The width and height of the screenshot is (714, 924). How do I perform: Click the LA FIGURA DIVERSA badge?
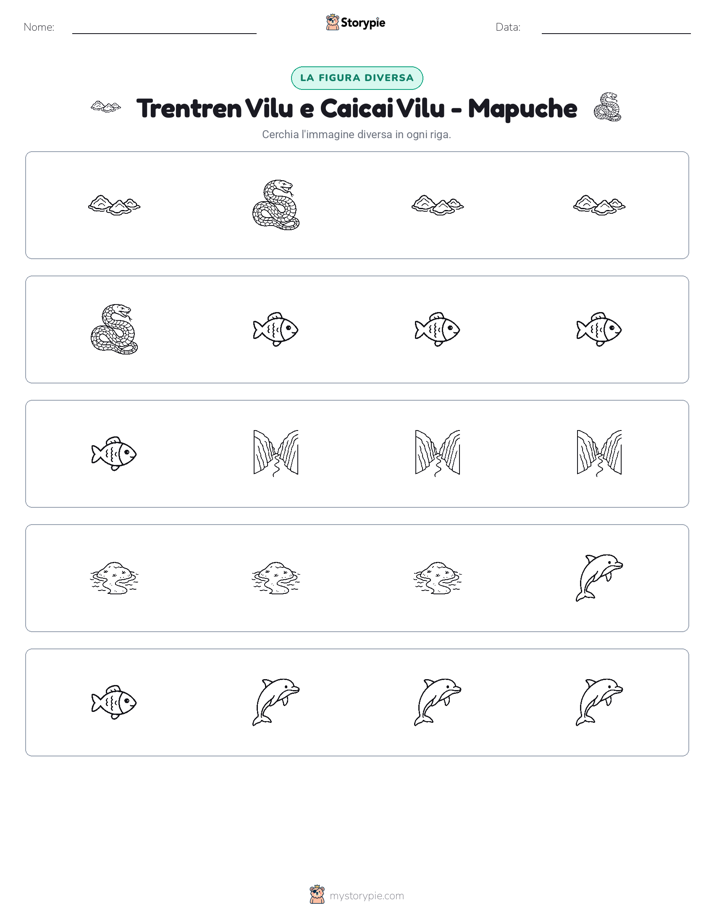pos(357,78)
